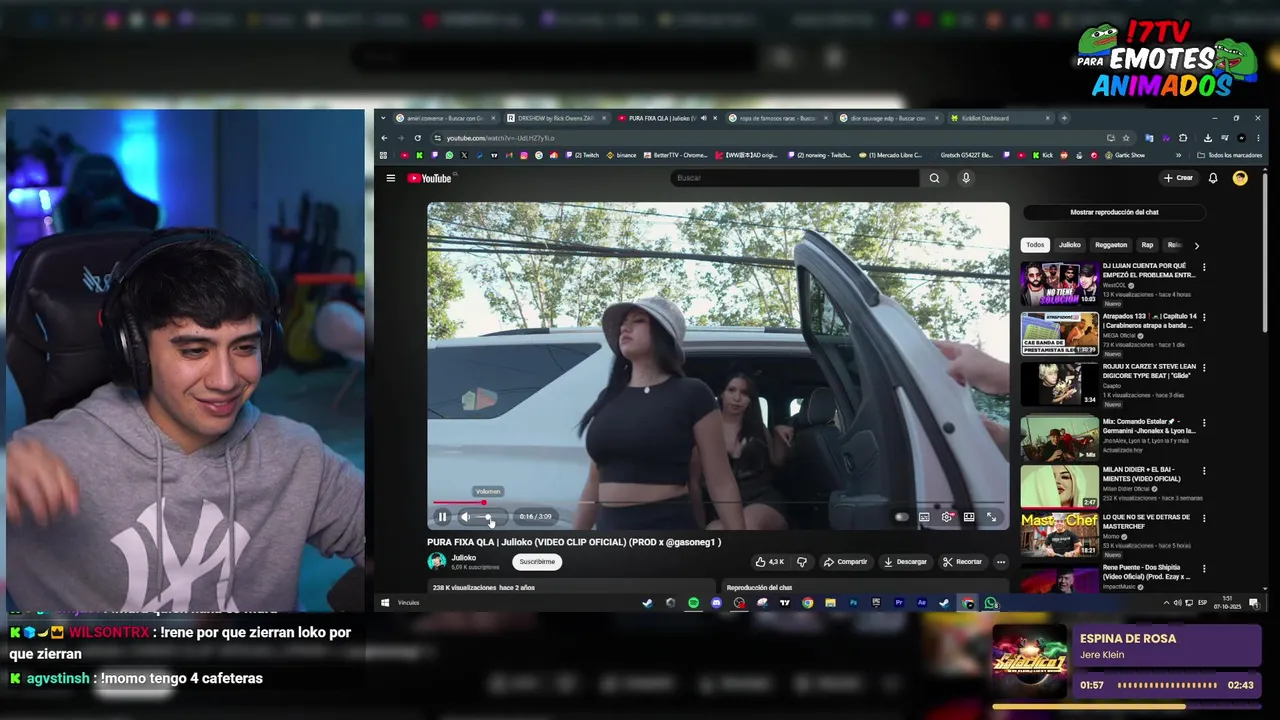Viewport: 1280px width, 720px height.
Task: Open the Crear upload menu
Action: coord(1178,178)
